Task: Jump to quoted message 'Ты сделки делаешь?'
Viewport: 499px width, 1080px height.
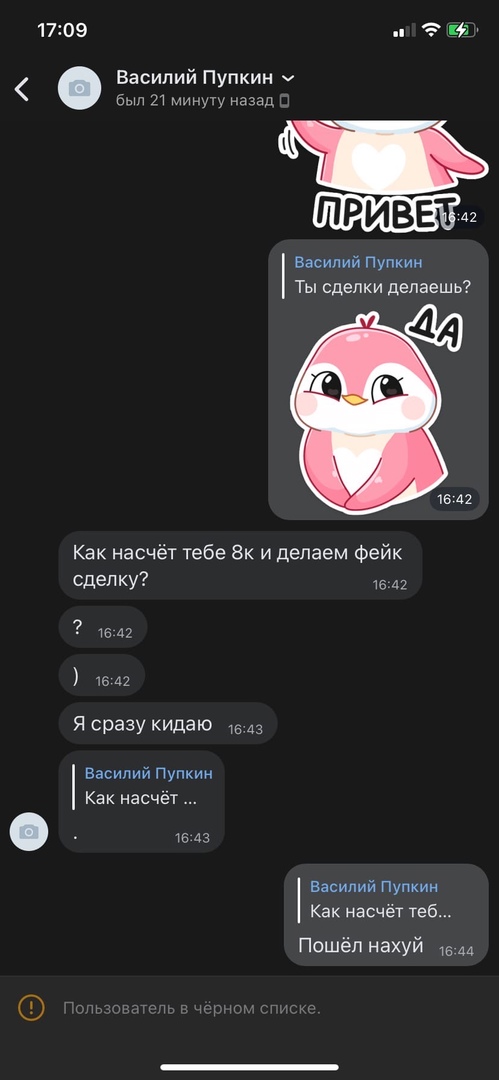Action: (378, 276)
